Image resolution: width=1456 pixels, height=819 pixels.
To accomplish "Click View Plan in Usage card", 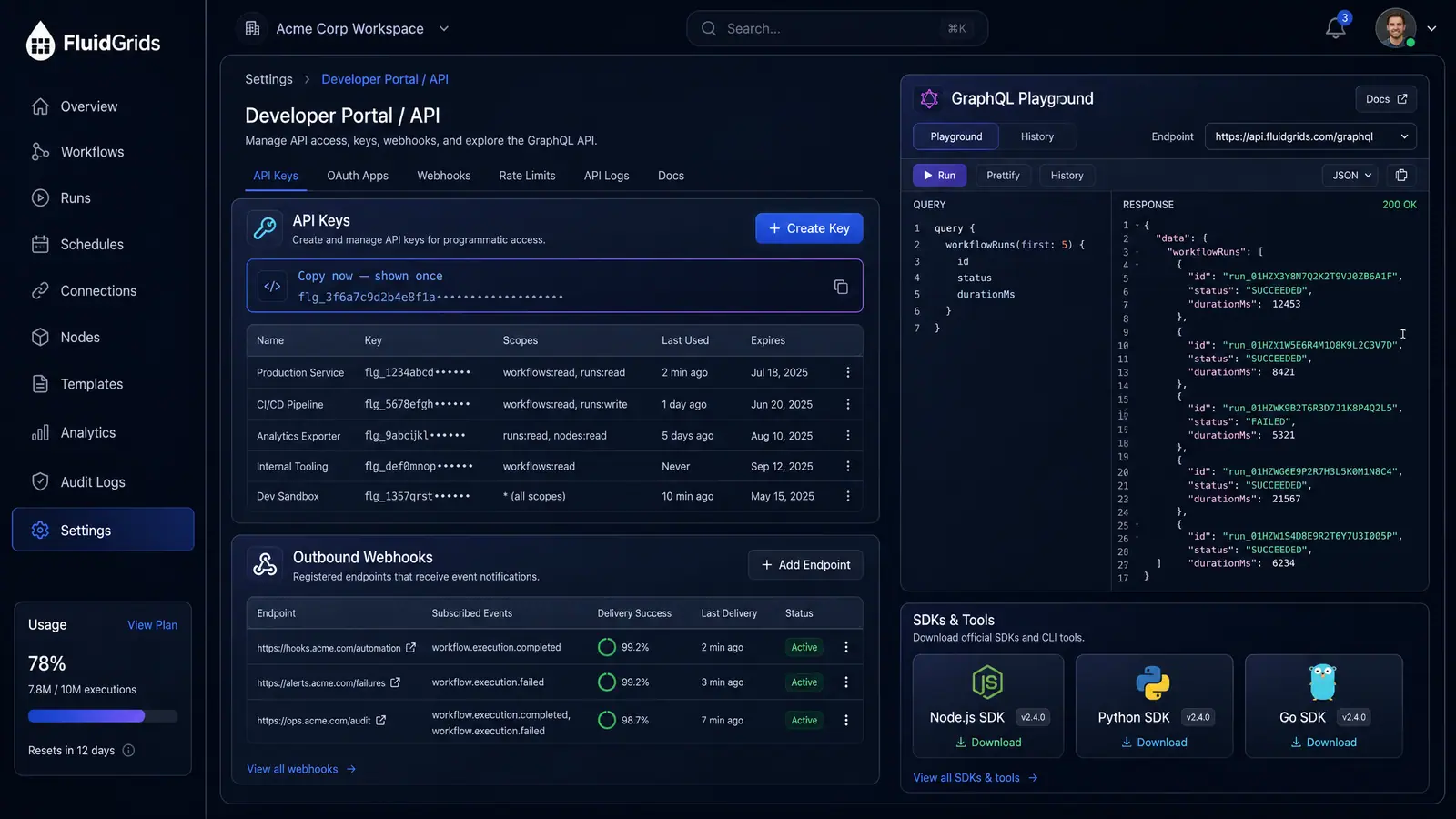I will pyautogui.click(x=153, y=625).
